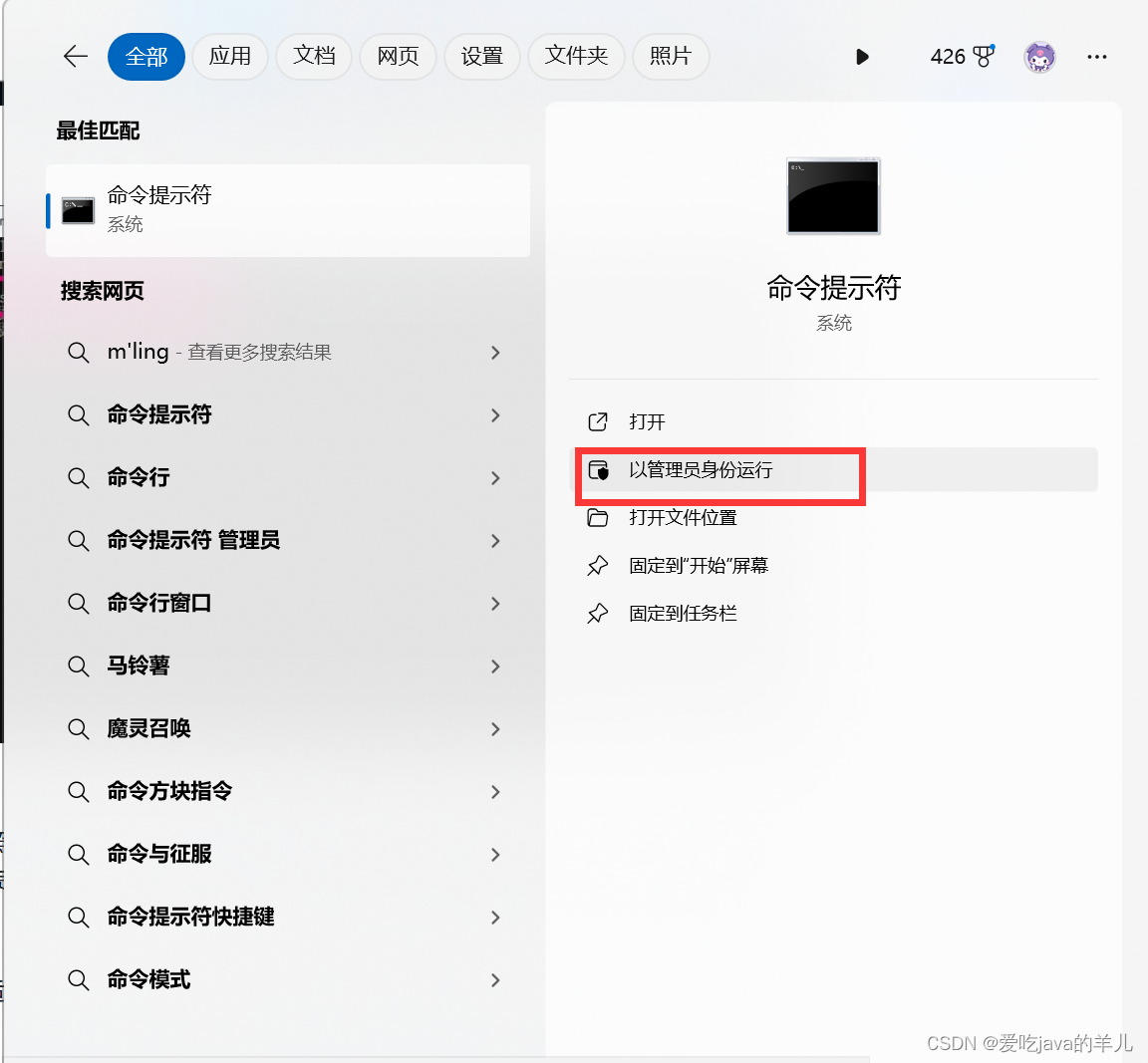Click the open-in-new-window icon beside 打开
Viewport: 1148px width, 1063px height.
(598, 421)
